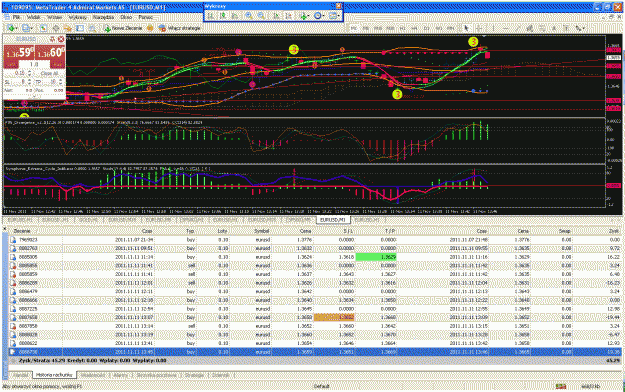This screenshot has height=392, width=625.
Task: Select the draw trendline tool
Action: (517, 28)
